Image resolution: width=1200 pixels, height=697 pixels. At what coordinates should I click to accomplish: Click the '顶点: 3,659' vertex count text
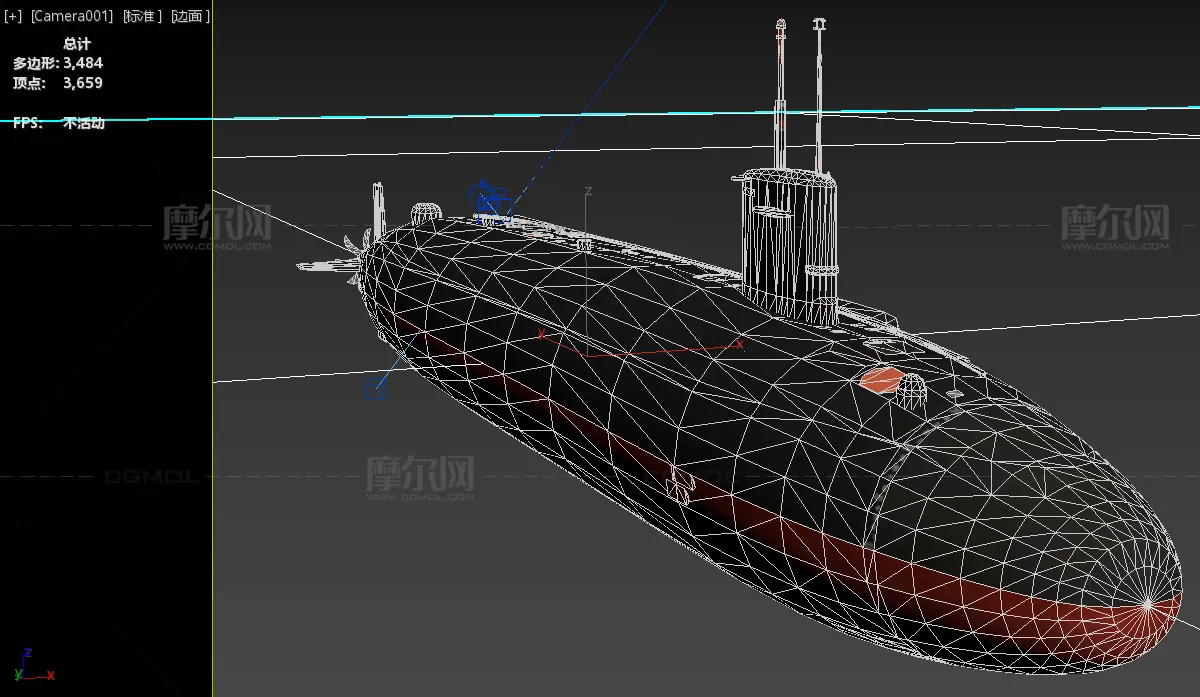58,83
